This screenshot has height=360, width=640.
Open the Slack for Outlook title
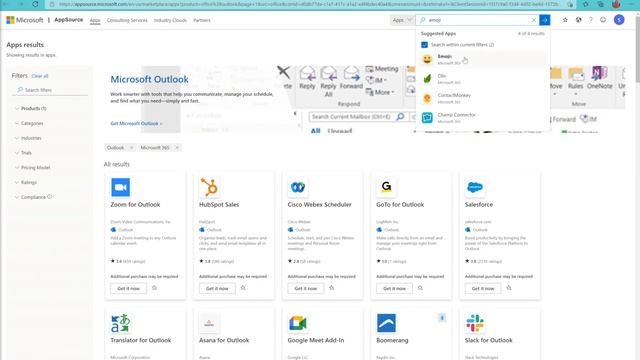coord(489,340)
